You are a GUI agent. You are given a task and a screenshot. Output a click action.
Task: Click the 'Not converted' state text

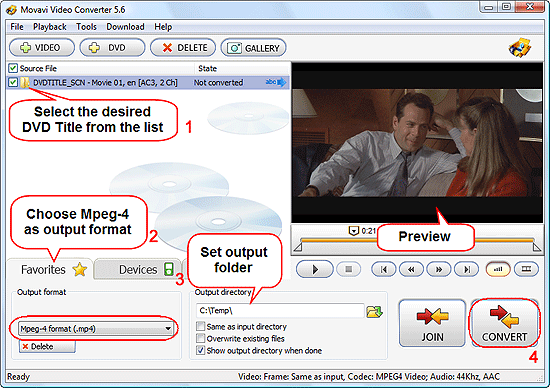218,83
